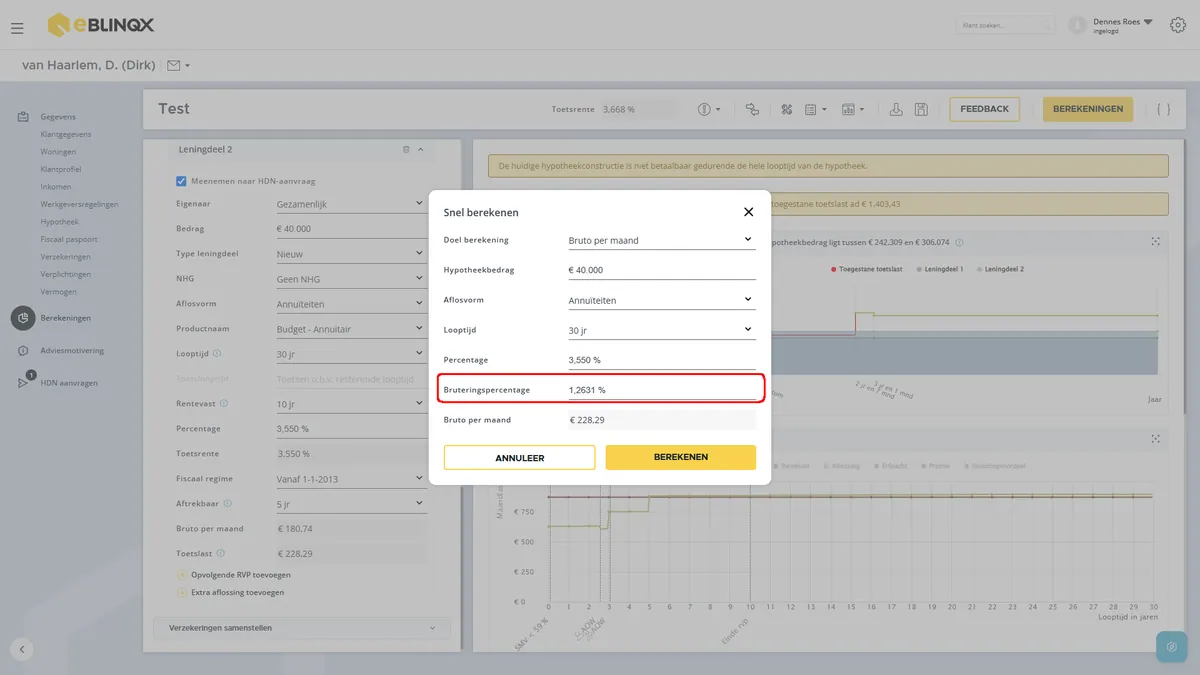Open the hamburger menu

click(17, 28)
